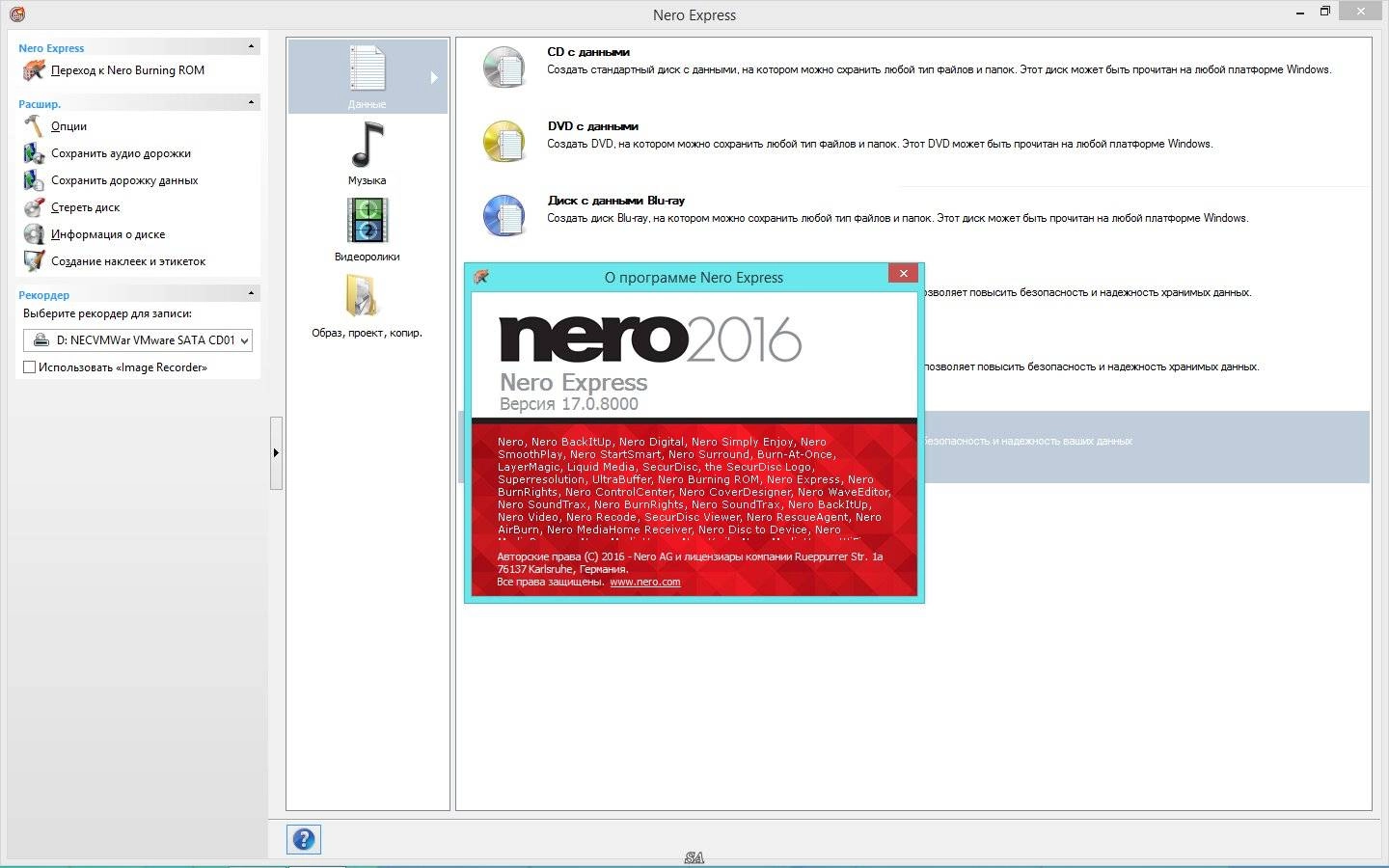The width and height of the screenshot is (1389, 868).
Task: Click the Стереть диск eraser icon
Action: click(34, 207)
